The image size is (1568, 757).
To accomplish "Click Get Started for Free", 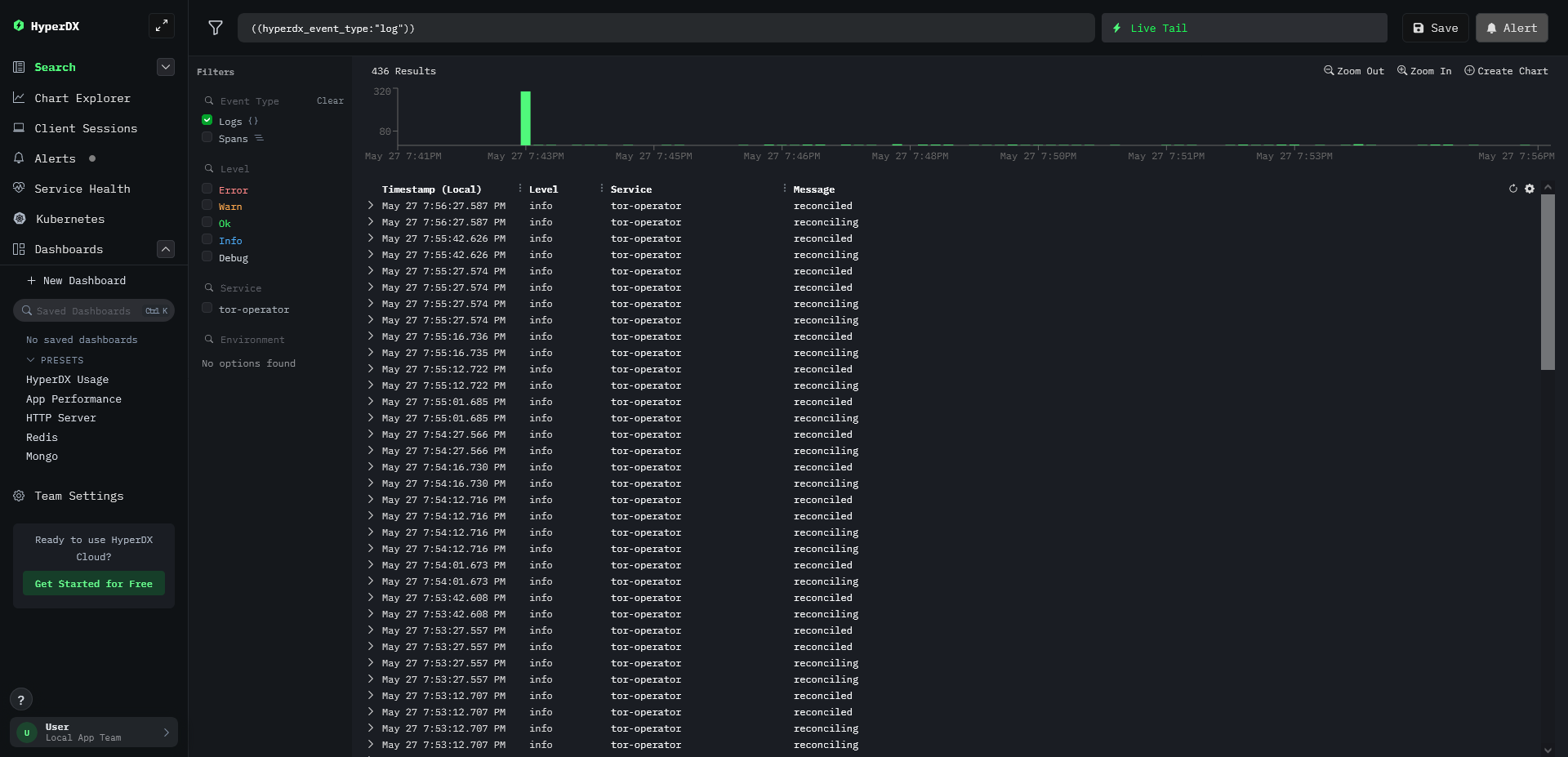I will point(94,584).
